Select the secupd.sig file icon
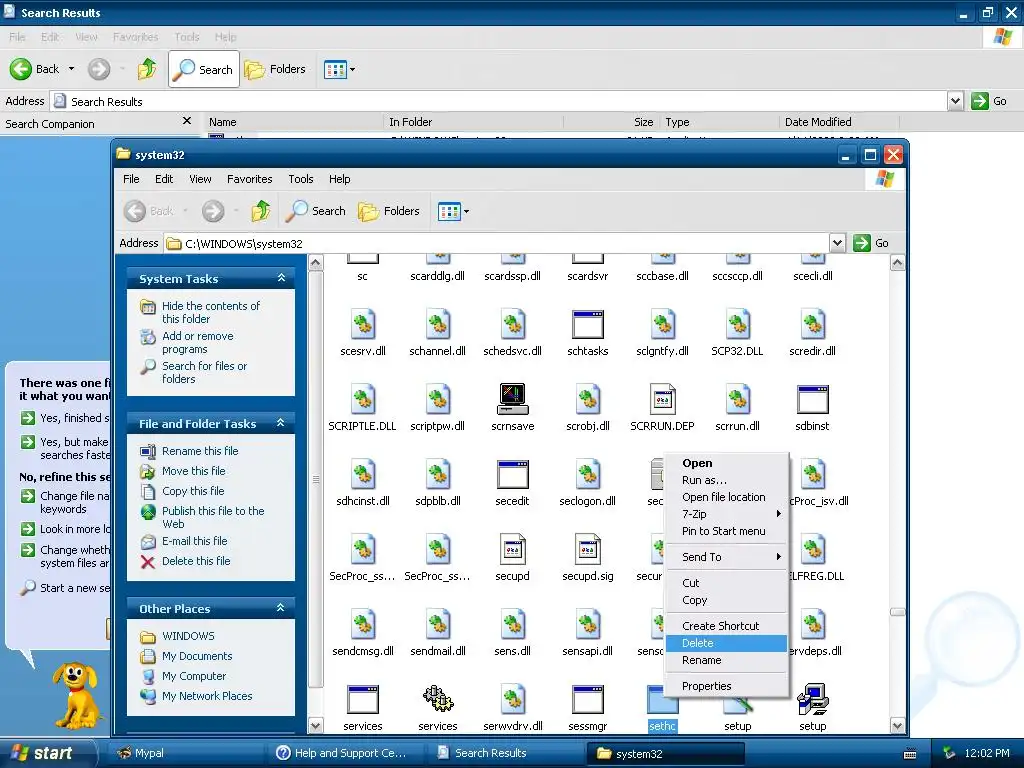This screenshot has width=1024, height=768. [588, 549]
